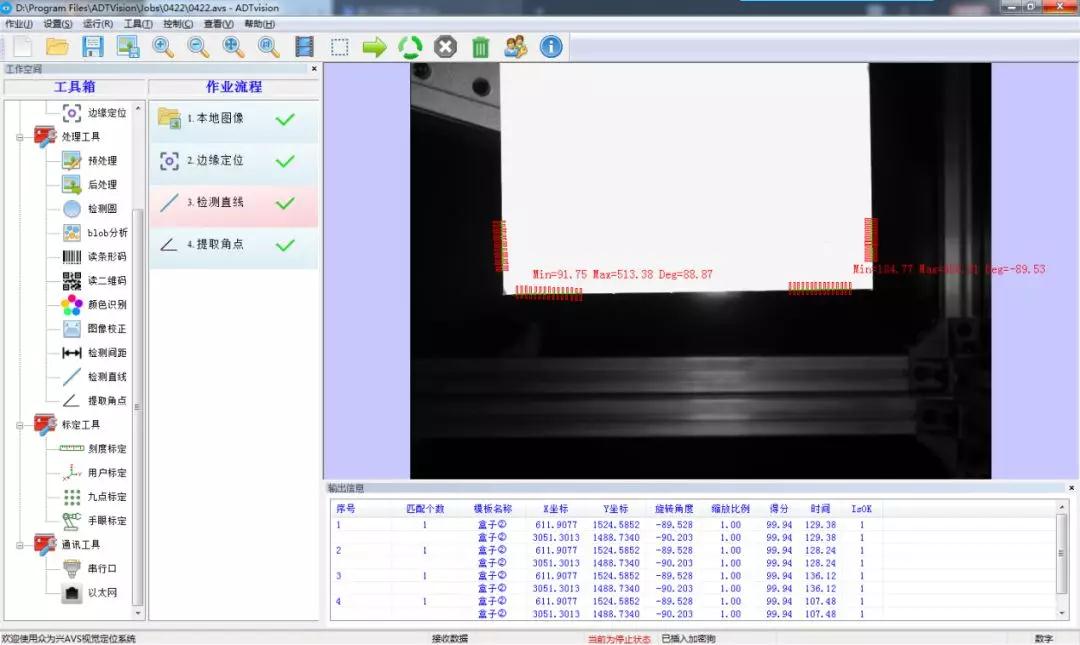Click the 工具箱 panel header button
This screenshot has height=645, width=1080.
(74, 87)
